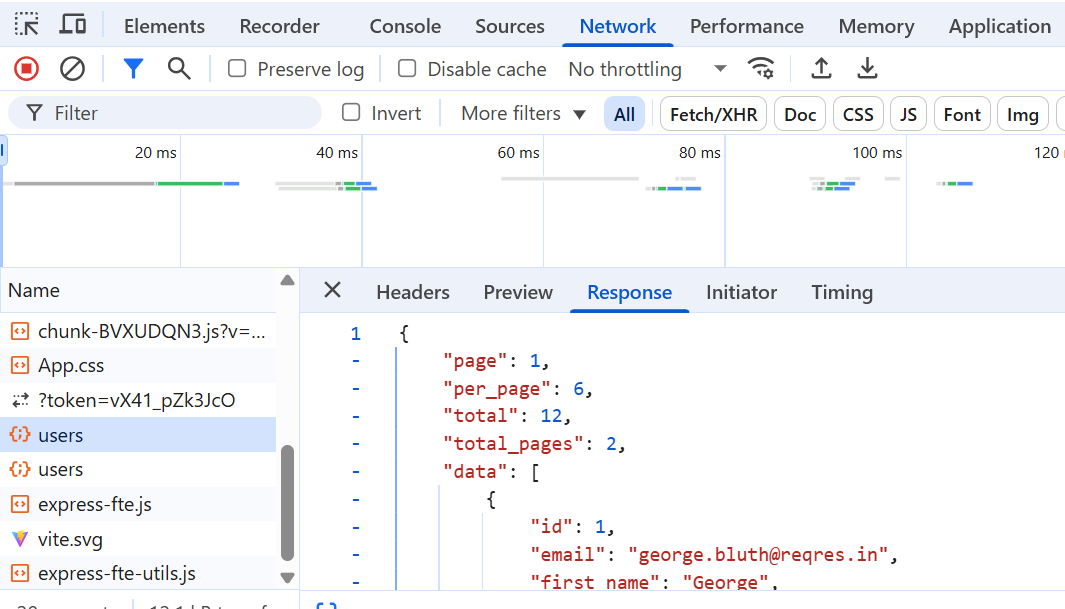This screenshot has height=609, width=1065.
Task: Activate the inspect element picker icon
Action: pos(26,25)
